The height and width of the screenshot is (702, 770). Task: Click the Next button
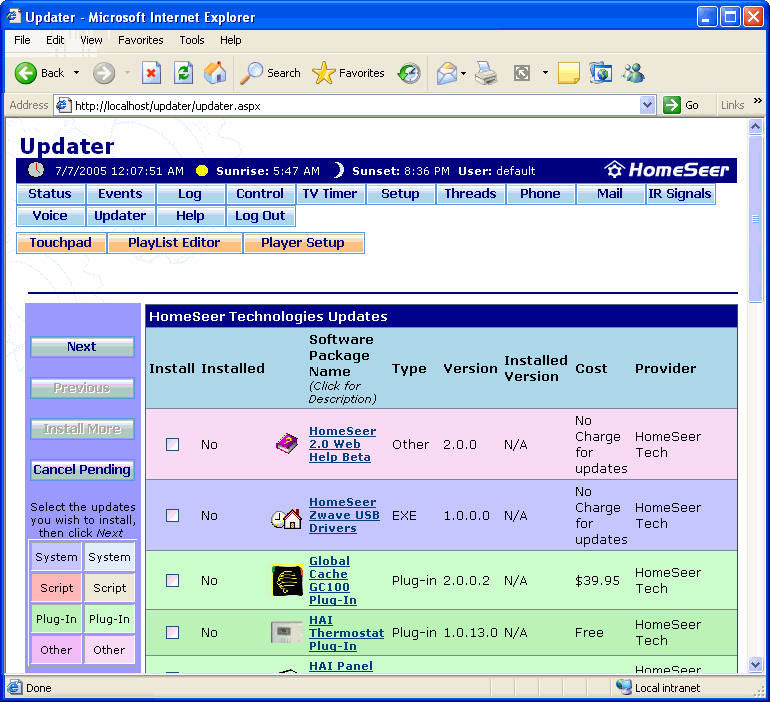82,347
